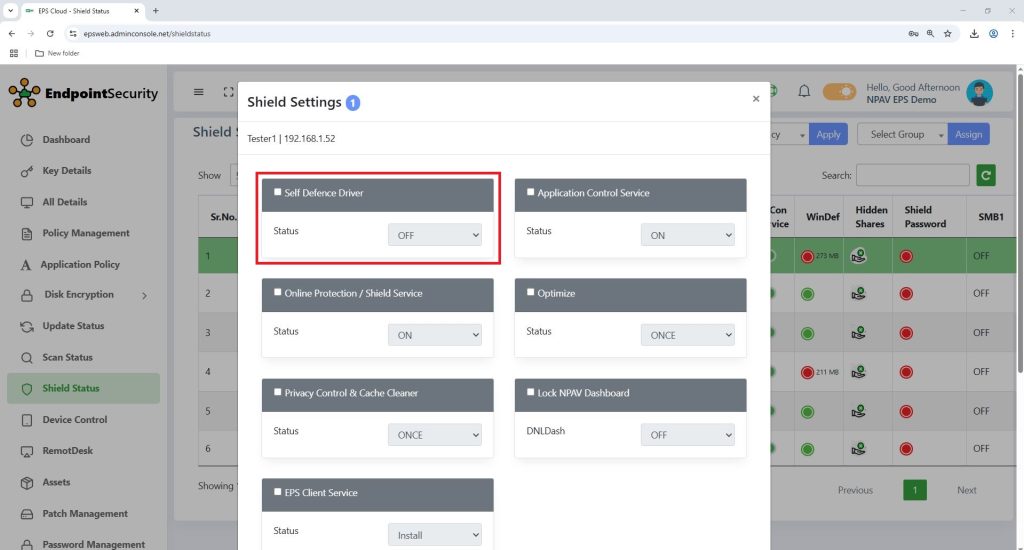Click Hidden Shares icon in first row
1024x550 pixels.
click(858, 256)
